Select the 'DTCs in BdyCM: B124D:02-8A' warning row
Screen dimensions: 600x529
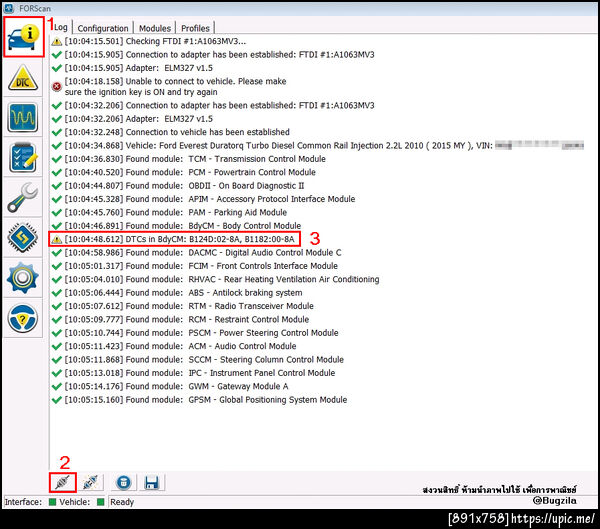(x=173, y=239)
